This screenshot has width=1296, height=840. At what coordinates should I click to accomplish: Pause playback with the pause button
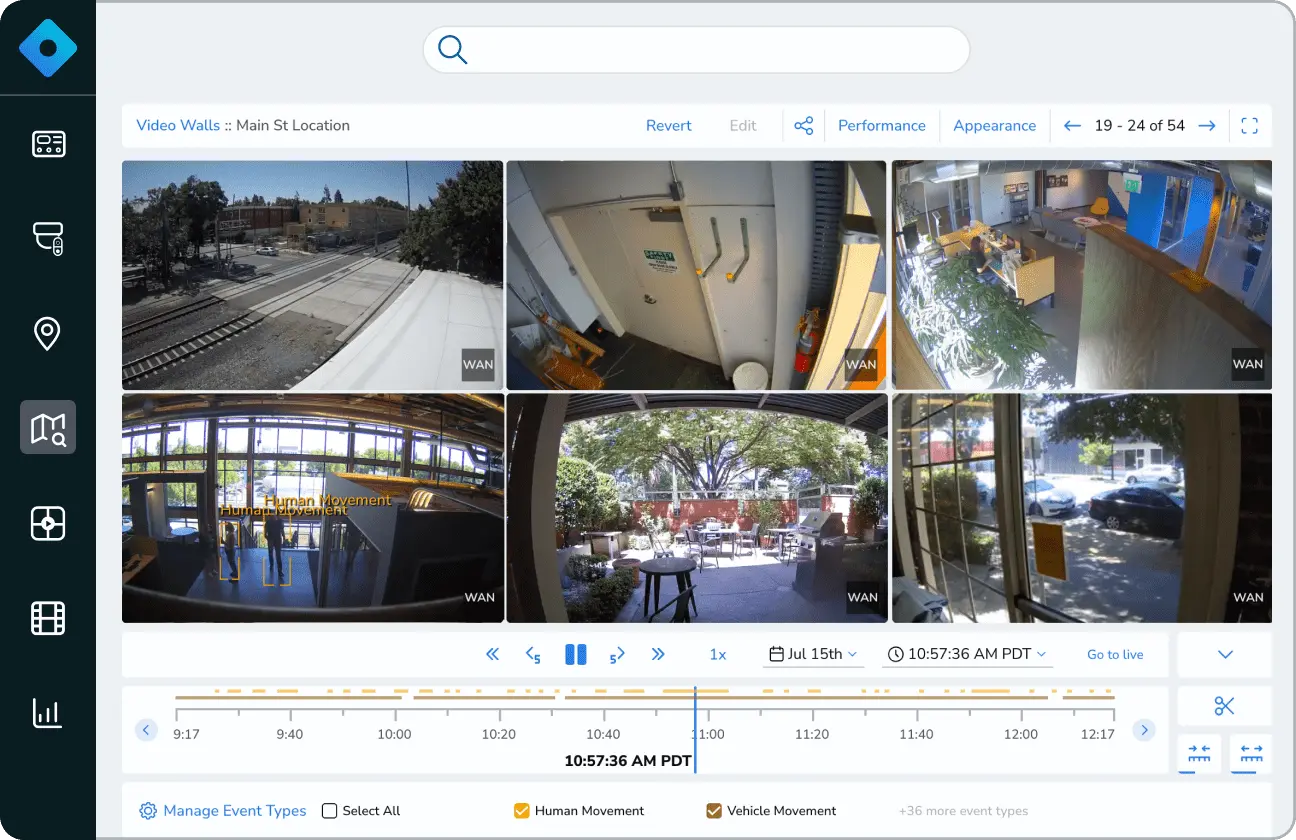[x=575, y=654]
